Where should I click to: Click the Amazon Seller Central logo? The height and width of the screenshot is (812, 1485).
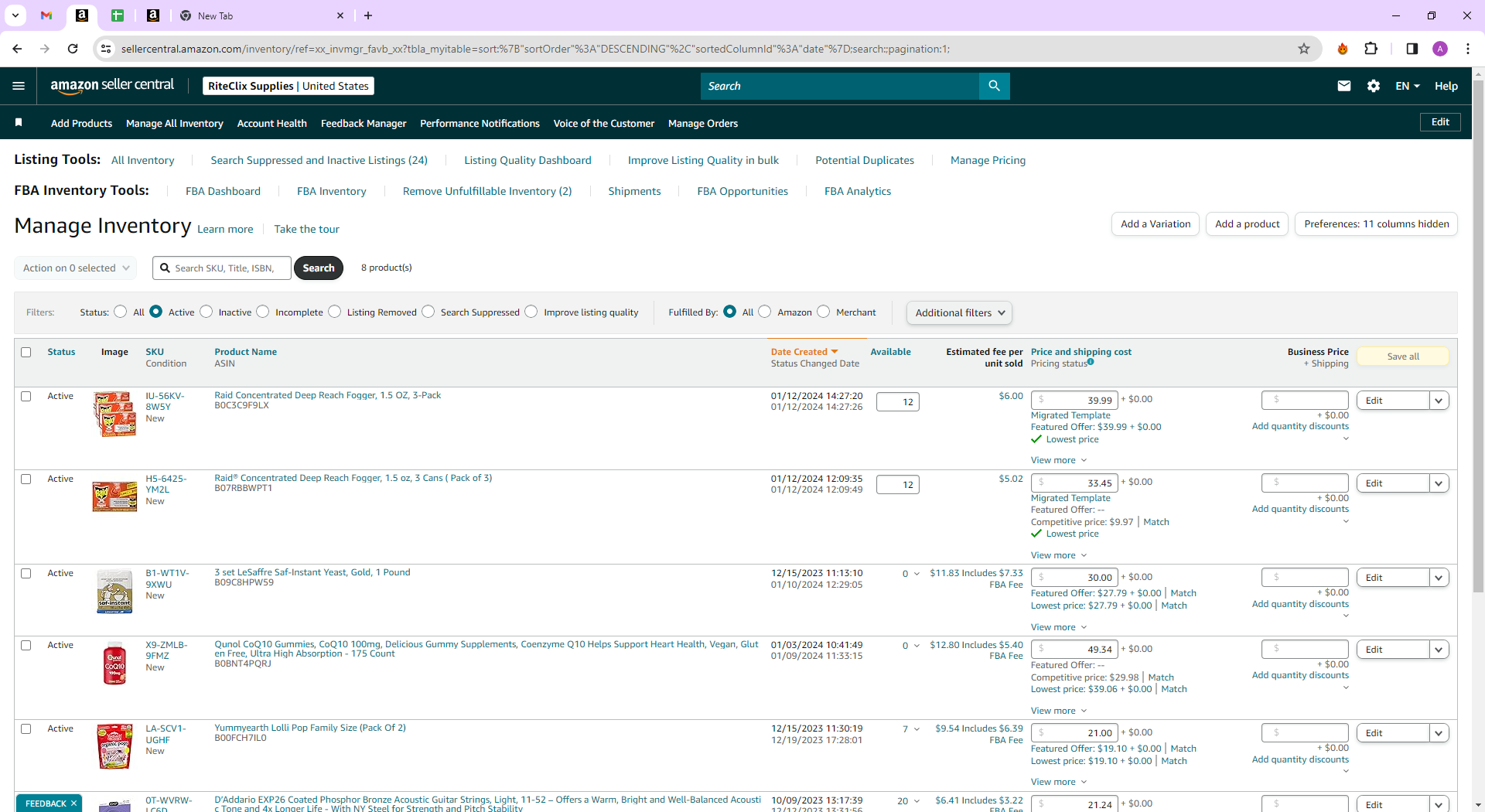pyautogui.click(x=112, y=86)
